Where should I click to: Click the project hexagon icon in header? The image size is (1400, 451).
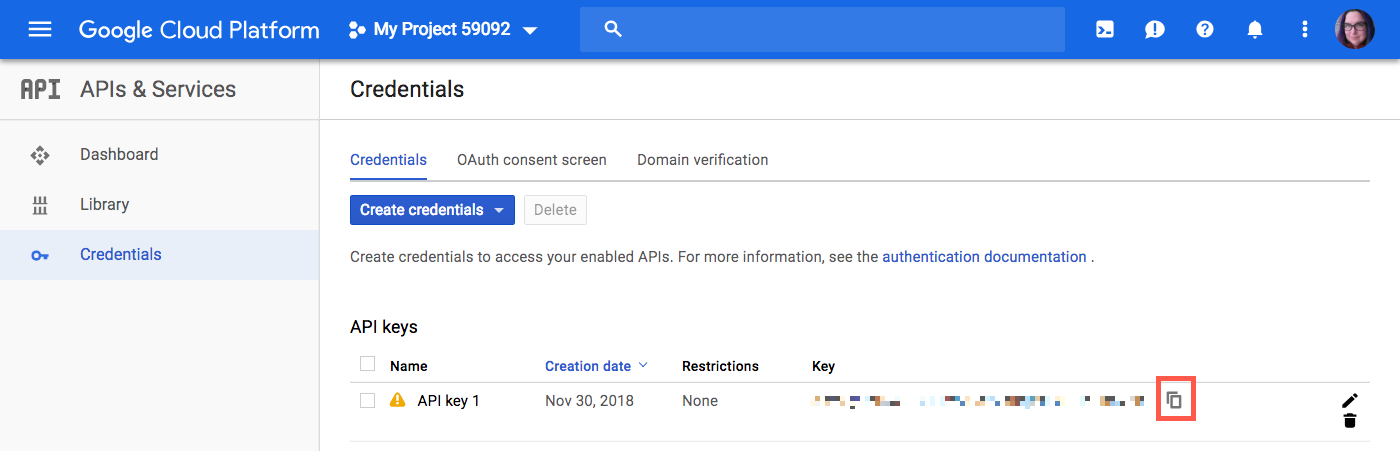click(x=356, y=30)
